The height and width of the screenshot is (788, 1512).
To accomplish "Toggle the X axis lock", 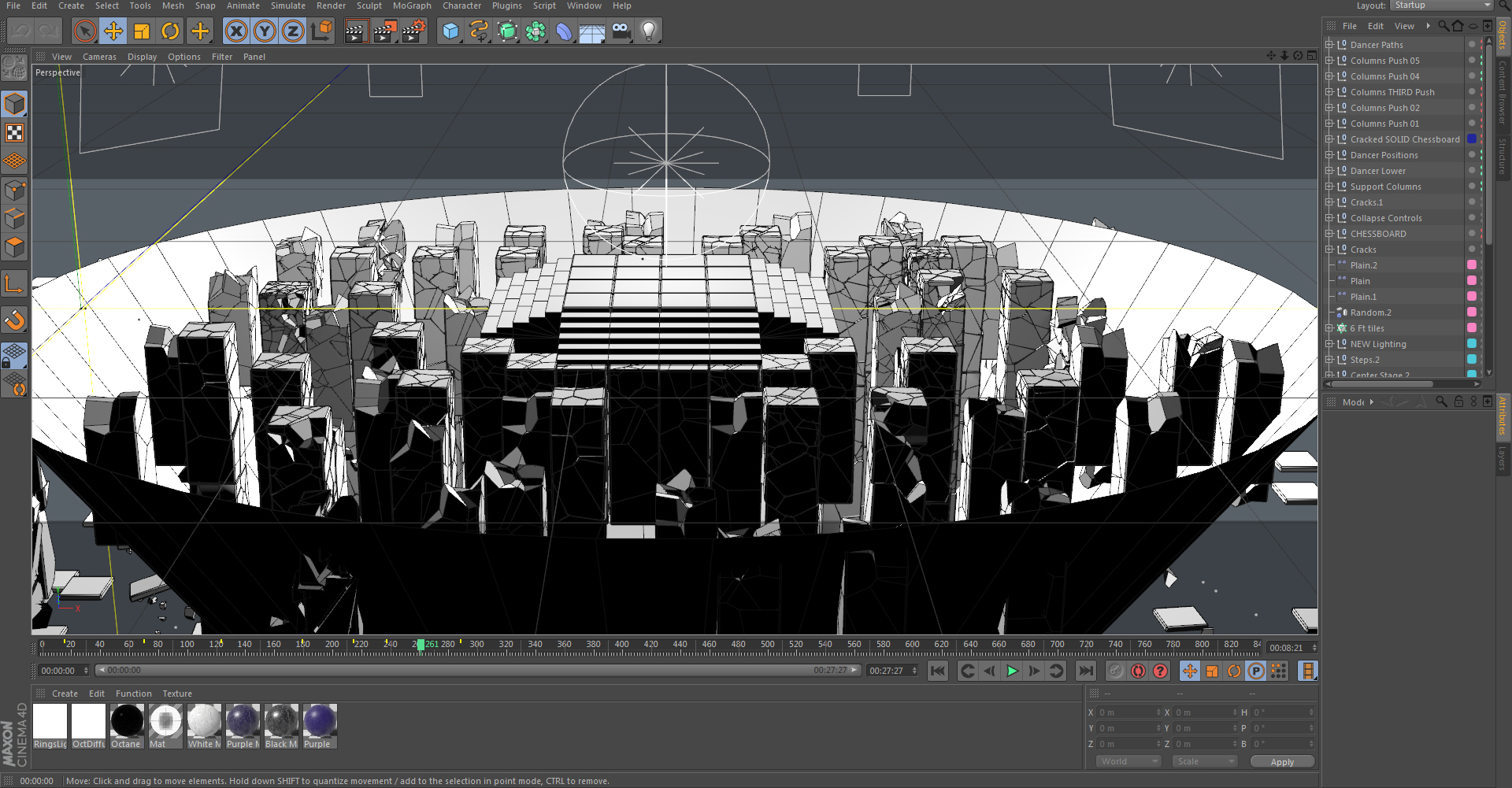I will (x=236, y=31).
